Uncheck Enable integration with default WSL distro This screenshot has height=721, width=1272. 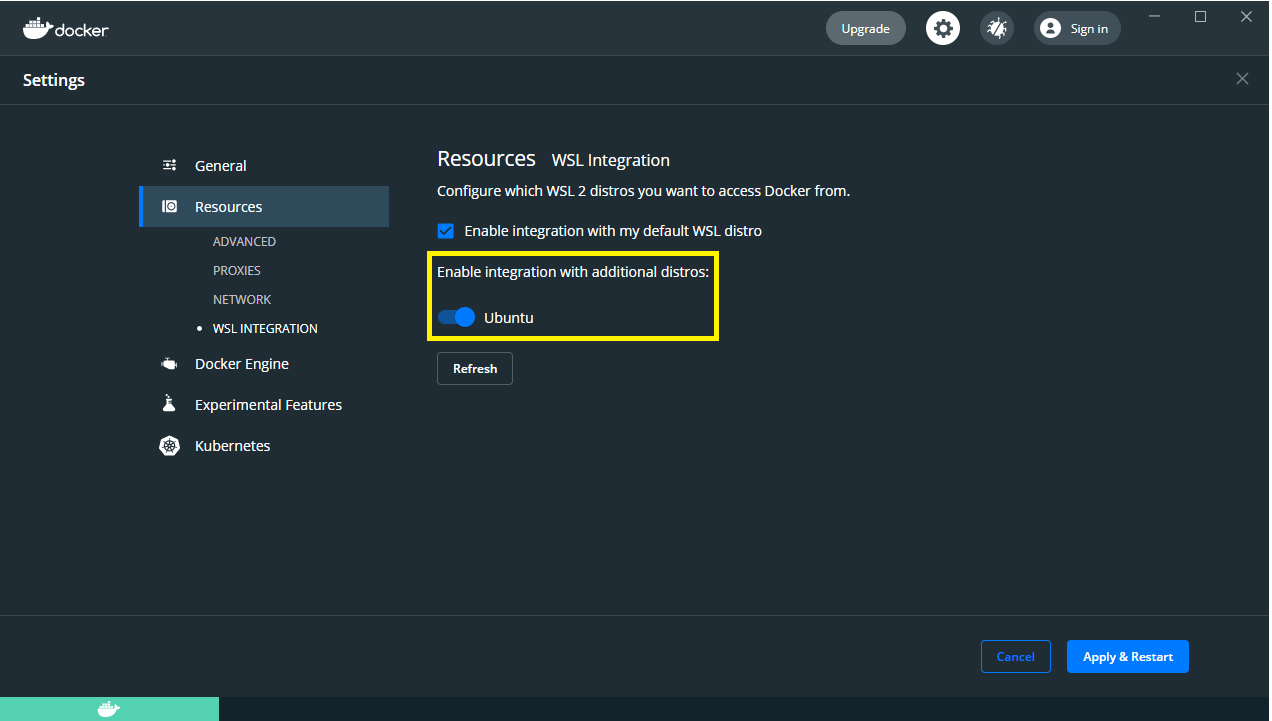[446, 231]
